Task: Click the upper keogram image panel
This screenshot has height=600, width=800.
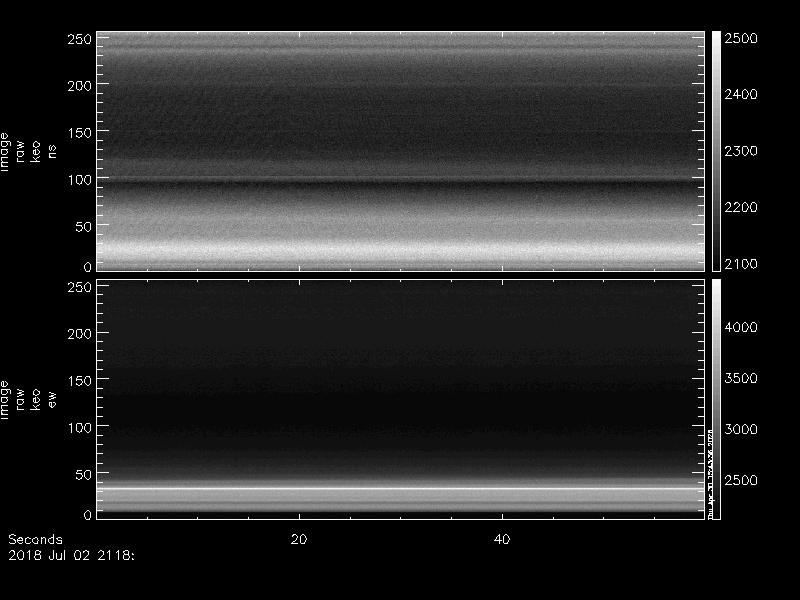Action: (x=401, y=151)
